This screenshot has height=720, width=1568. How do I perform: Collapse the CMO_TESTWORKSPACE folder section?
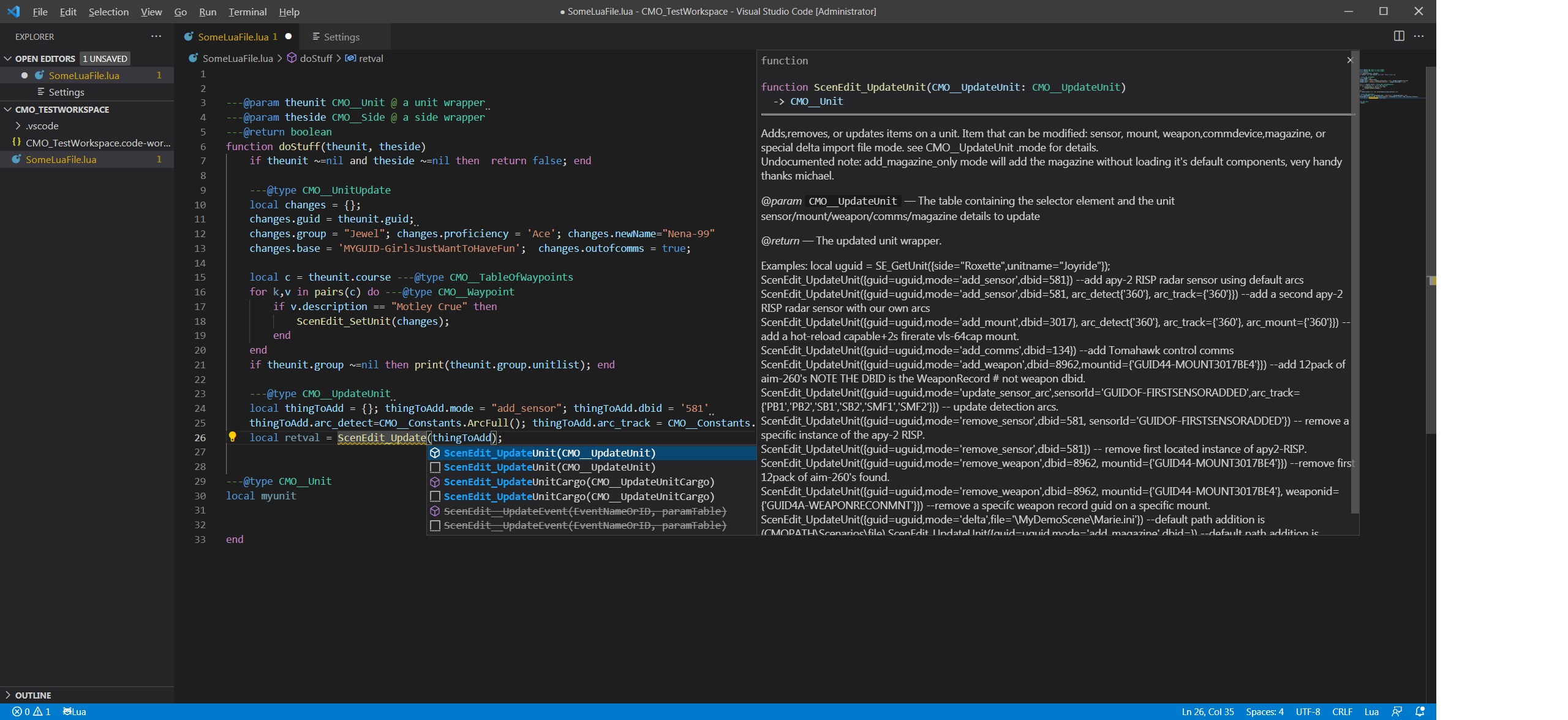(8, 109)
